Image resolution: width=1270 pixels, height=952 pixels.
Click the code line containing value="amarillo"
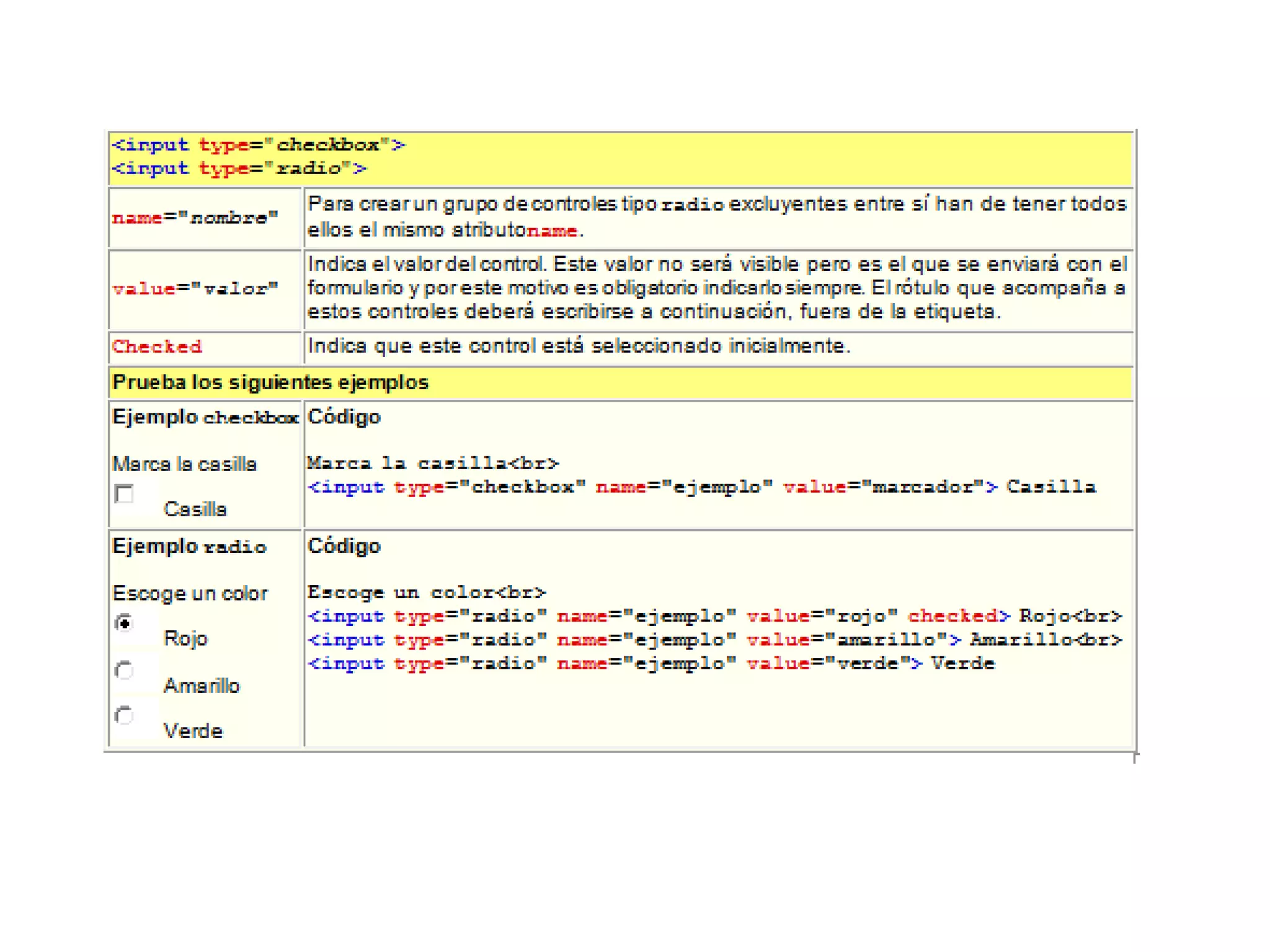(714, 640)
